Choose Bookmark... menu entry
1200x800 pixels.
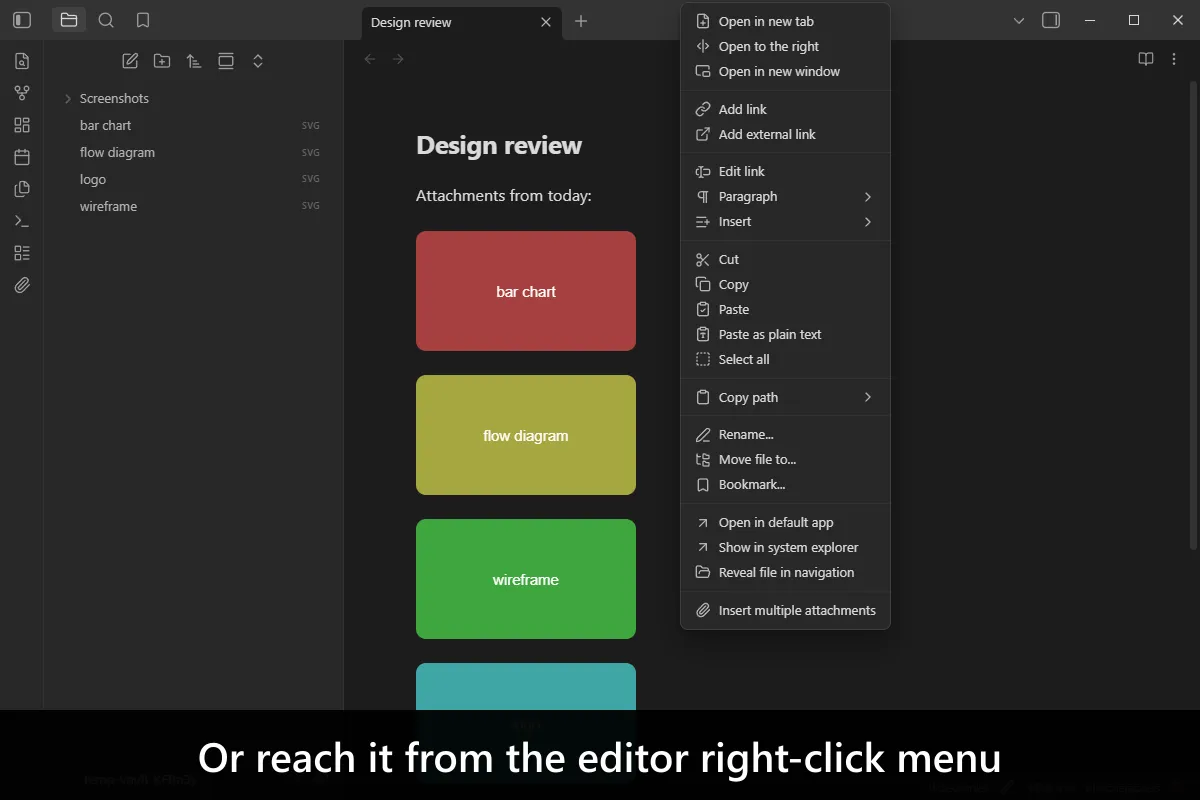(x=785, y=484)
